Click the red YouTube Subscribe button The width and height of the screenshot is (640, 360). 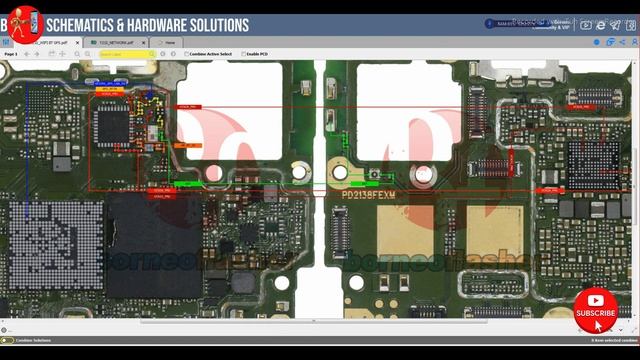596,310
